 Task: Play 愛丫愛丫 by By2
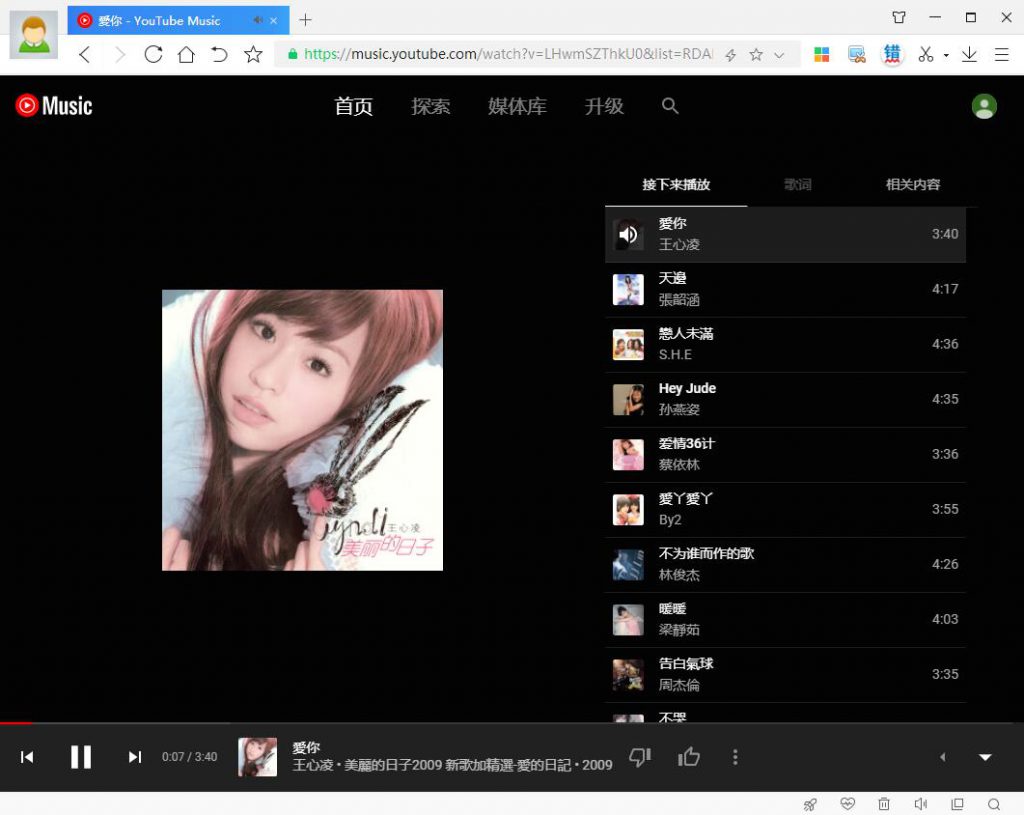click(785, 509)
